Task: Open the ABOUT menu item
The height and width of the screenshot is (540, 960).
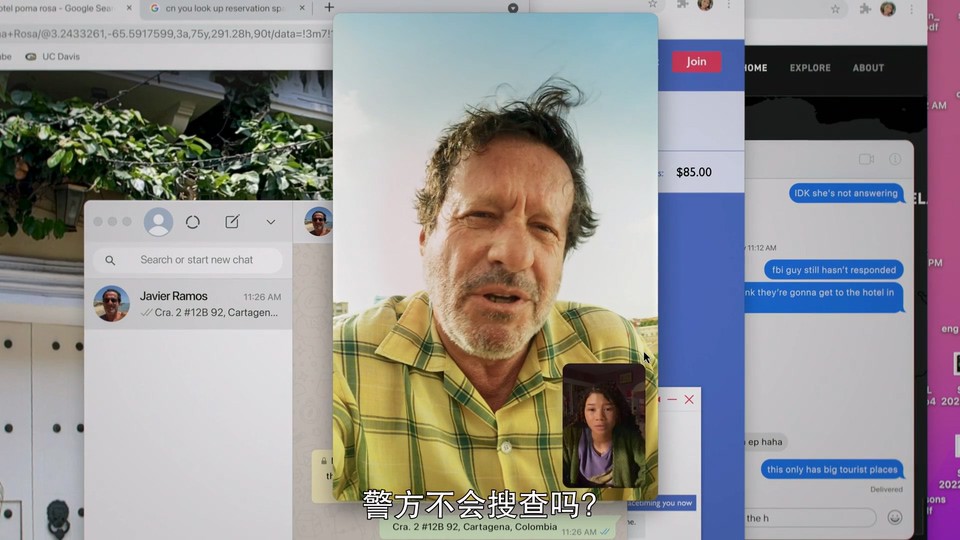Action: click(x=868, y=68)
